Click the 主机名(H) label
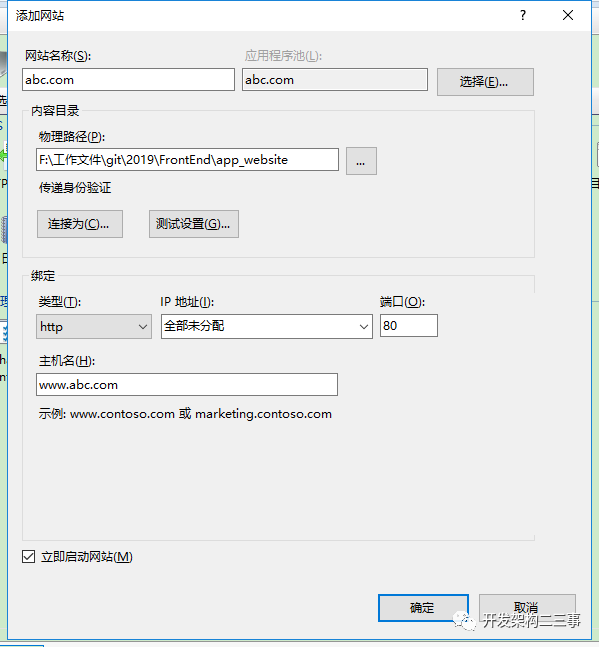 [x=67, y=361]
